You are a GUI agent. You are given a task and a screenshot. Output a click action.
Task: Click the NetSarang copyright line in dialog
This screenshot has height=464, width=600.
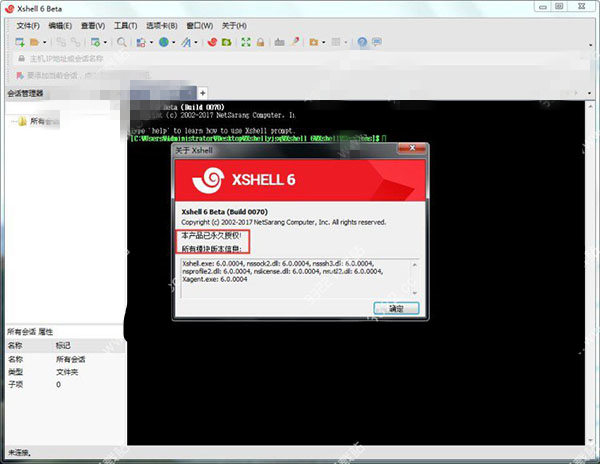click(x=284, y=222)
